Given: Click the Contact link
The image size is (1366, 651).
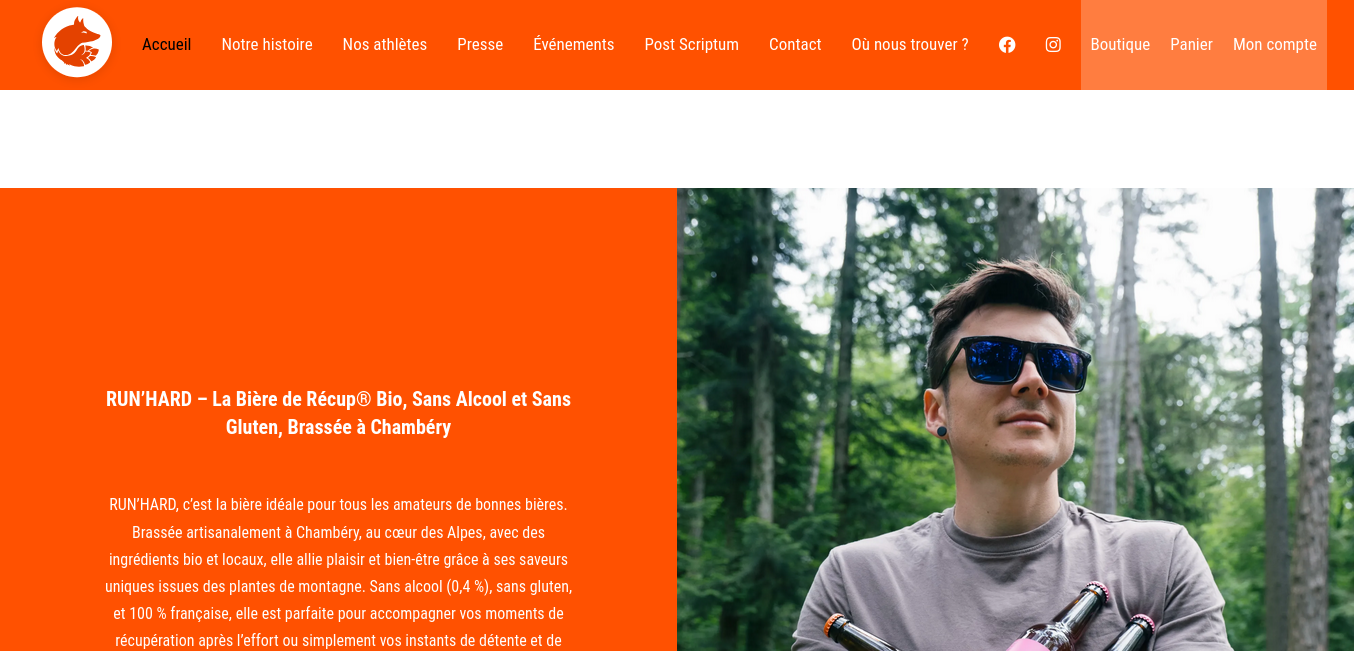Looking at the screenshot, I should (795, 45).
